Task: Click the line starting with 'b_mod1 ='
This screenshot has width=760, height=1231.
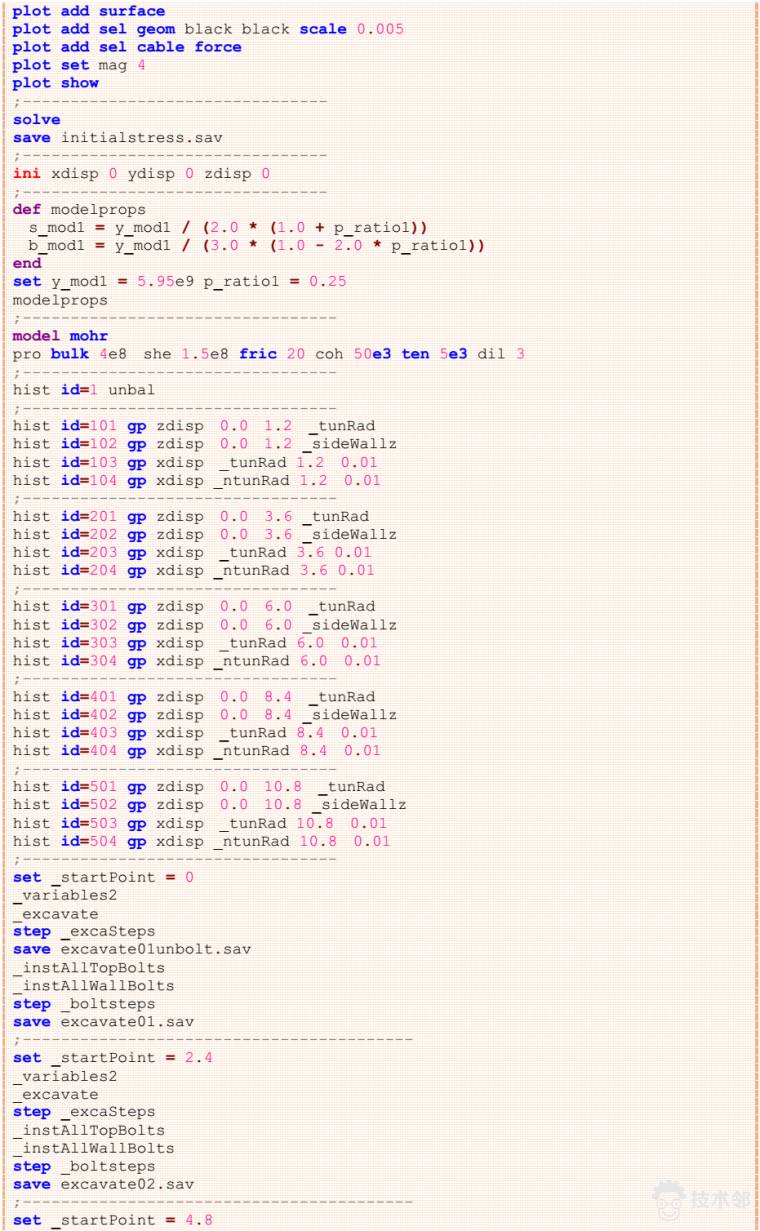Action: tap(257, 245)
